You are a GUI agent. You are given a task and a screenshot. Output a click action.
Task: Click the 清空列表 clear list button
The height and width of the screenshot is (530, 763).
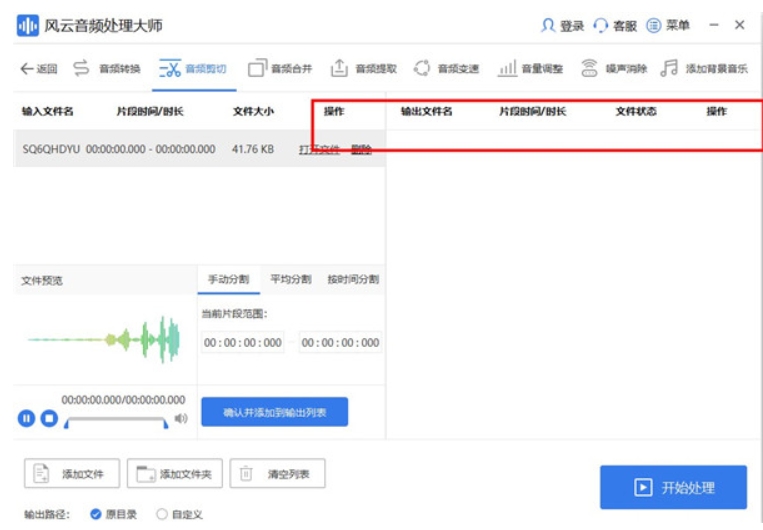[277, 474]
